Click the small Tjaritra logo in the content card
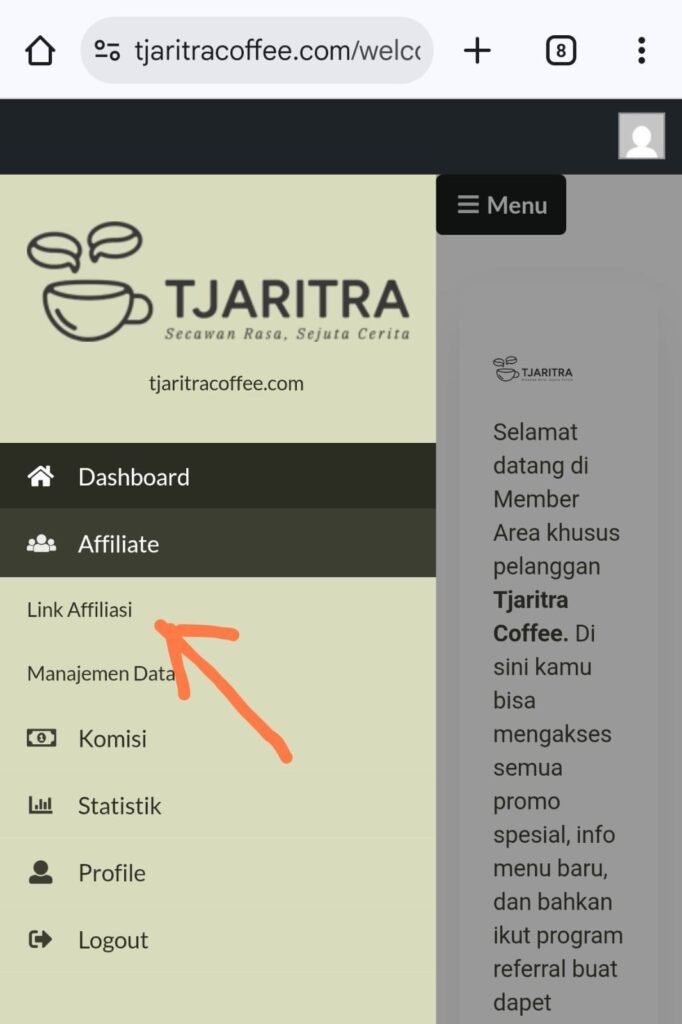 [x=533, y=370]
